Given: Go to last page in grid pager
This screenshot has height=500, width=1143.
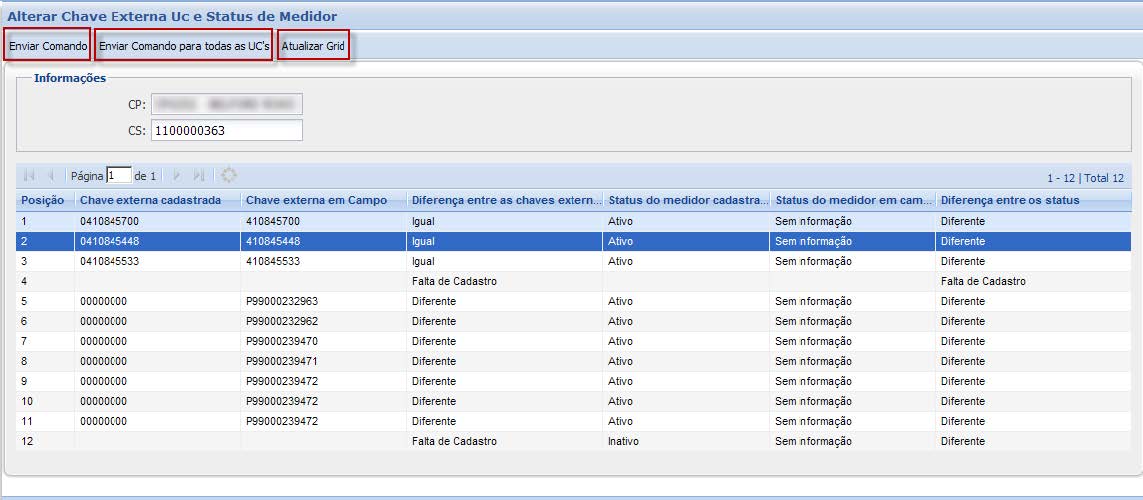Looking at the screenshot, I should click(199, 175).
